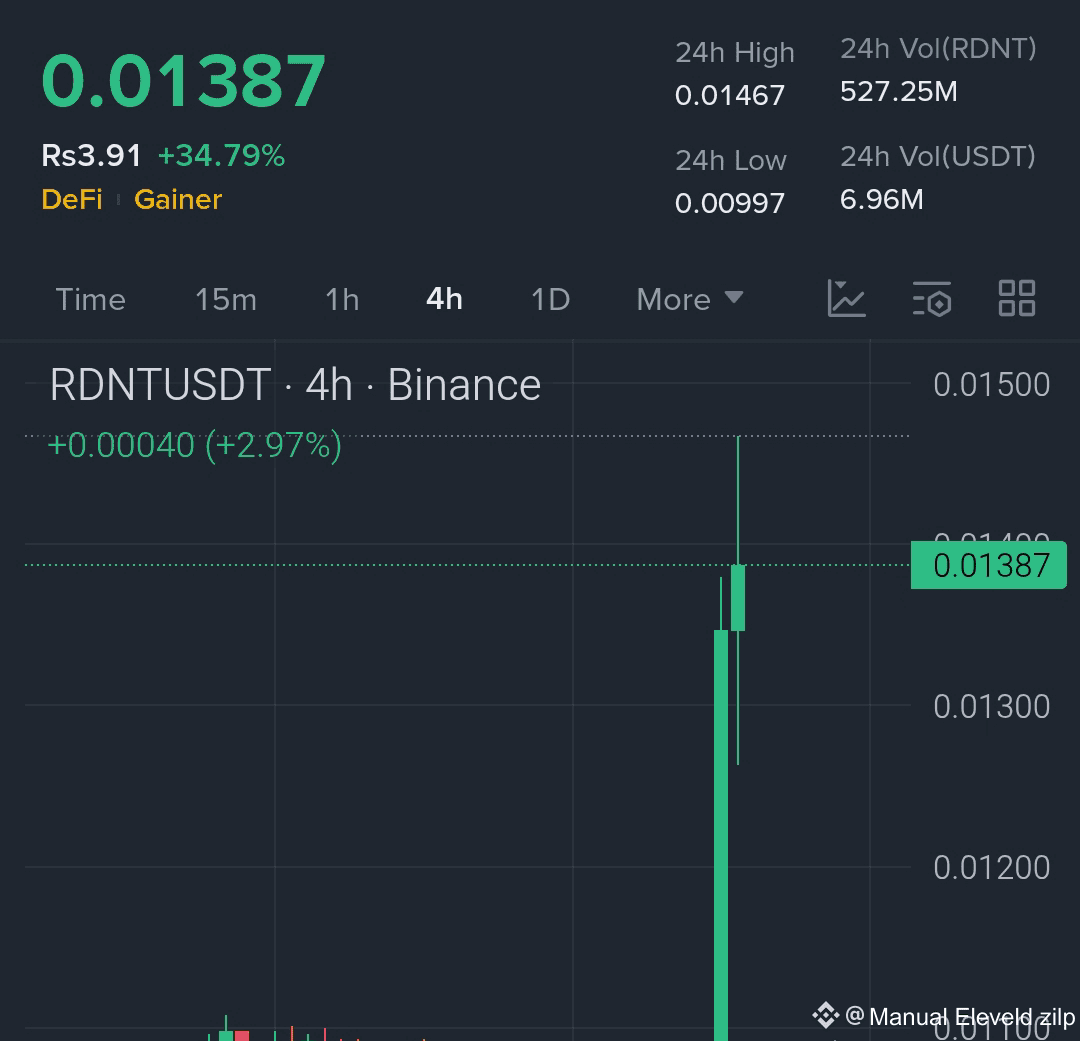Click the 24h Vol(USDT) value 6.96M
1083x1041 pixels.
tap(881, 200)
